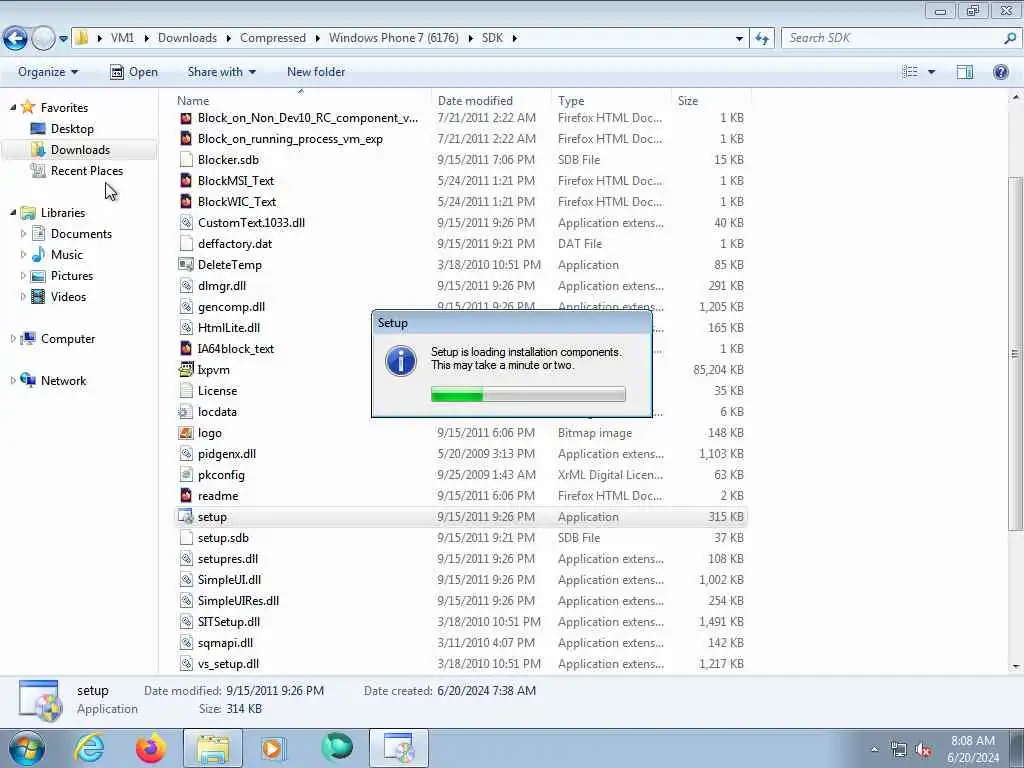Select Downloads in Favorites
This screenshot has height=768, width=1024.
80,150
